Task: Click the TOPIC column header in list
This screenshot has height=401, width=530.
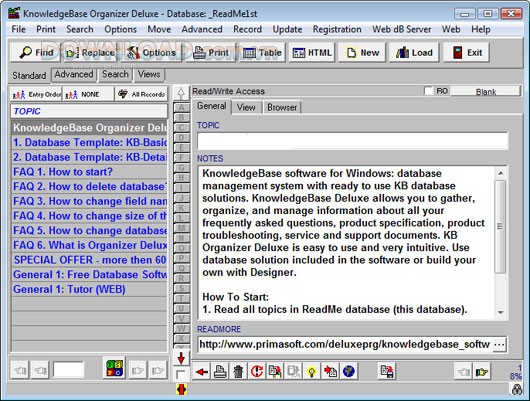Action: 89,111
